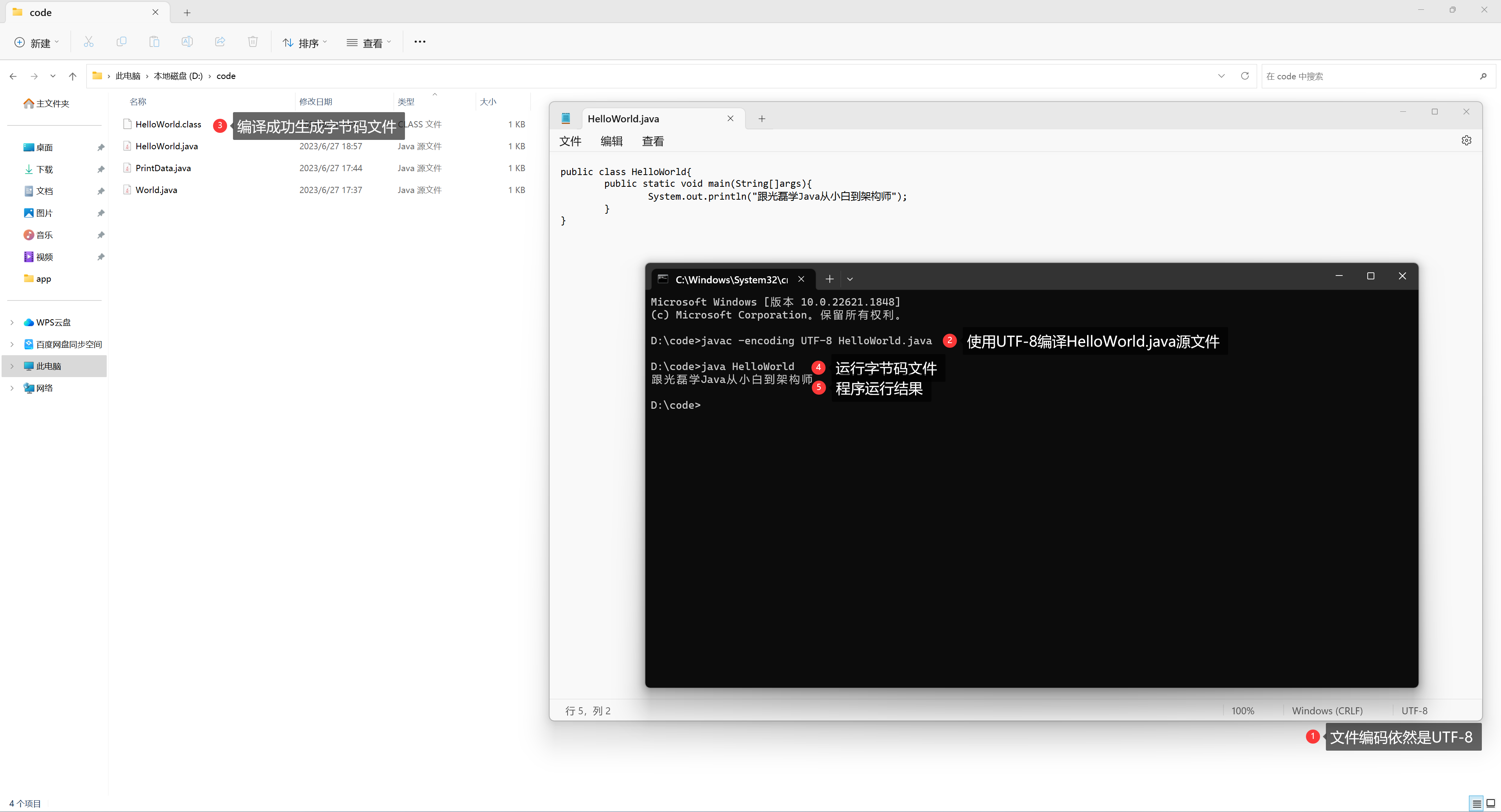The image size is (1501, 812).
Task: Close the HelloWorld.java Notepad tab
Action: [x=730, y=119]
